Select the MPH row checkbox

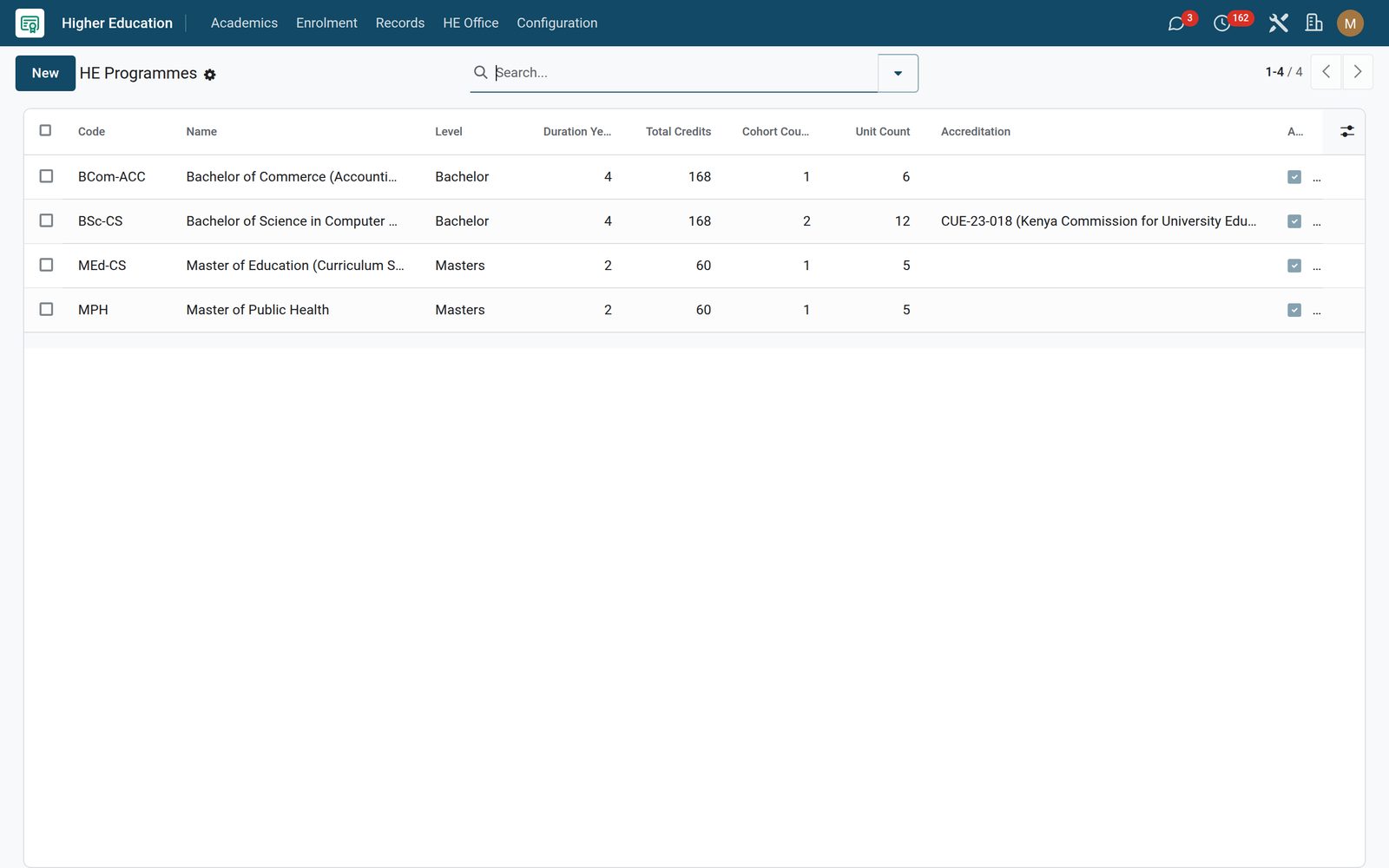(x=46, y=309)
